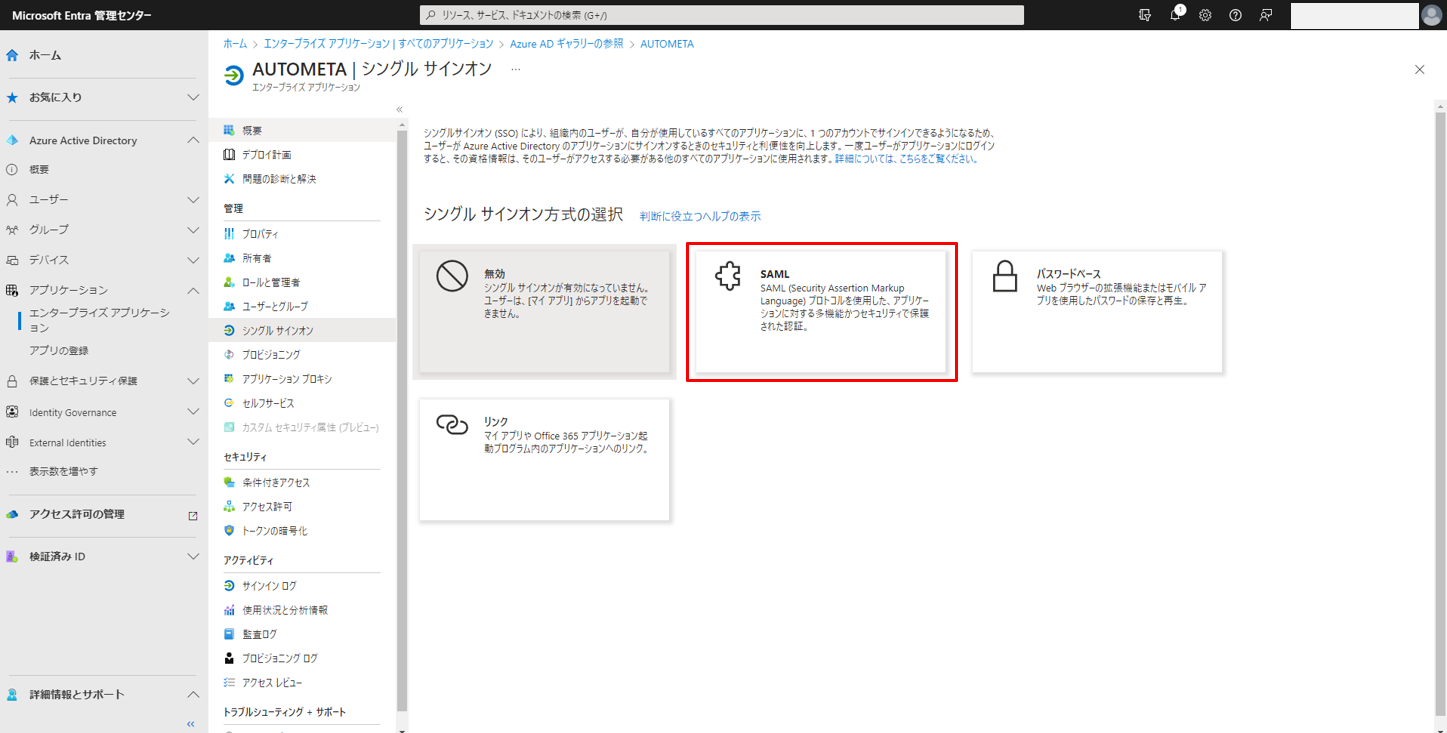This screenshot has width=1447, height=733.
Task: Collapse the resource menu with double chevron
Action: [x=399, y=109]
